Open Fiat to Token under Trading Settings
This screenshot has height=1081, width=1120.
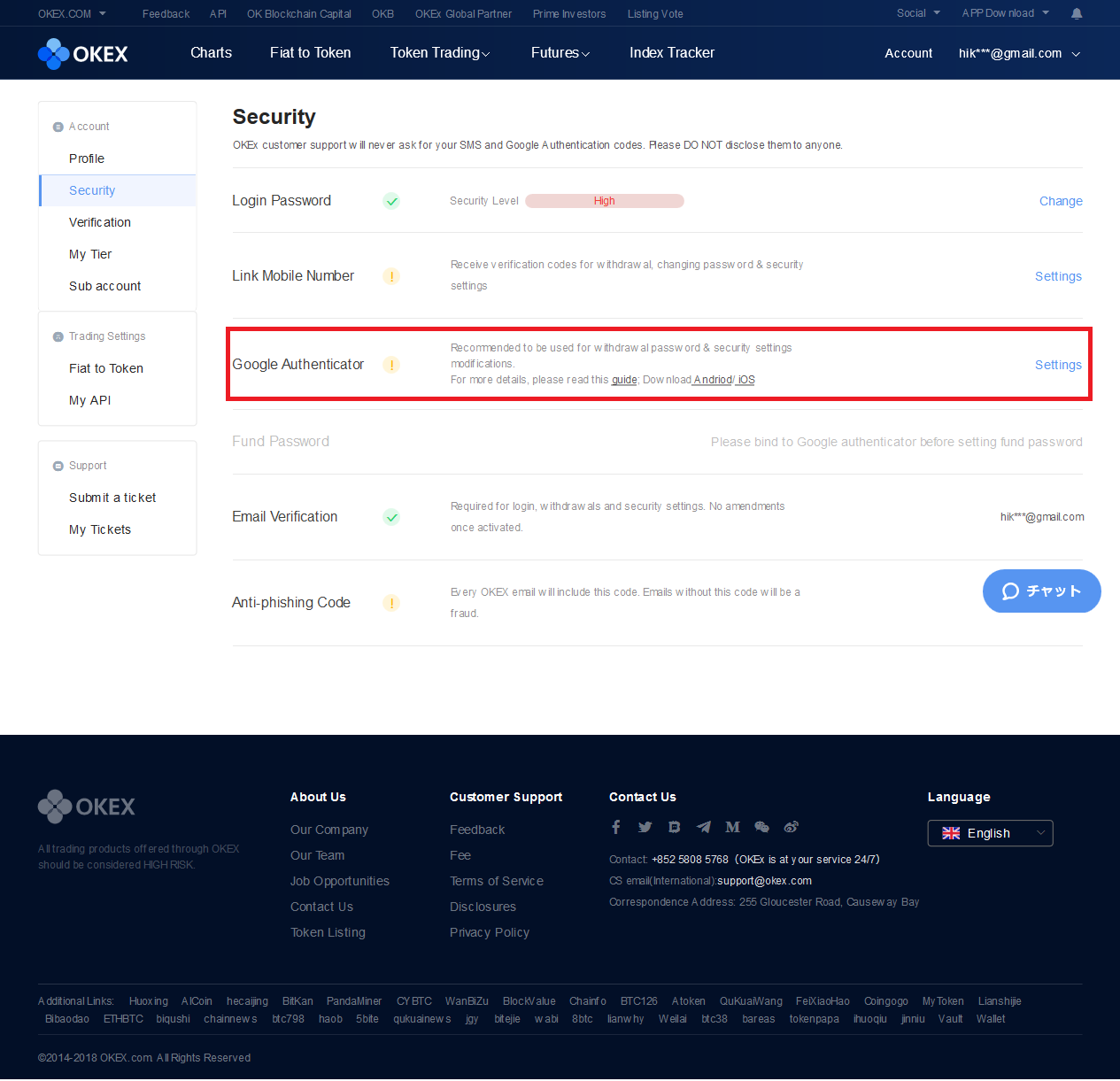(x=106, y=368)
